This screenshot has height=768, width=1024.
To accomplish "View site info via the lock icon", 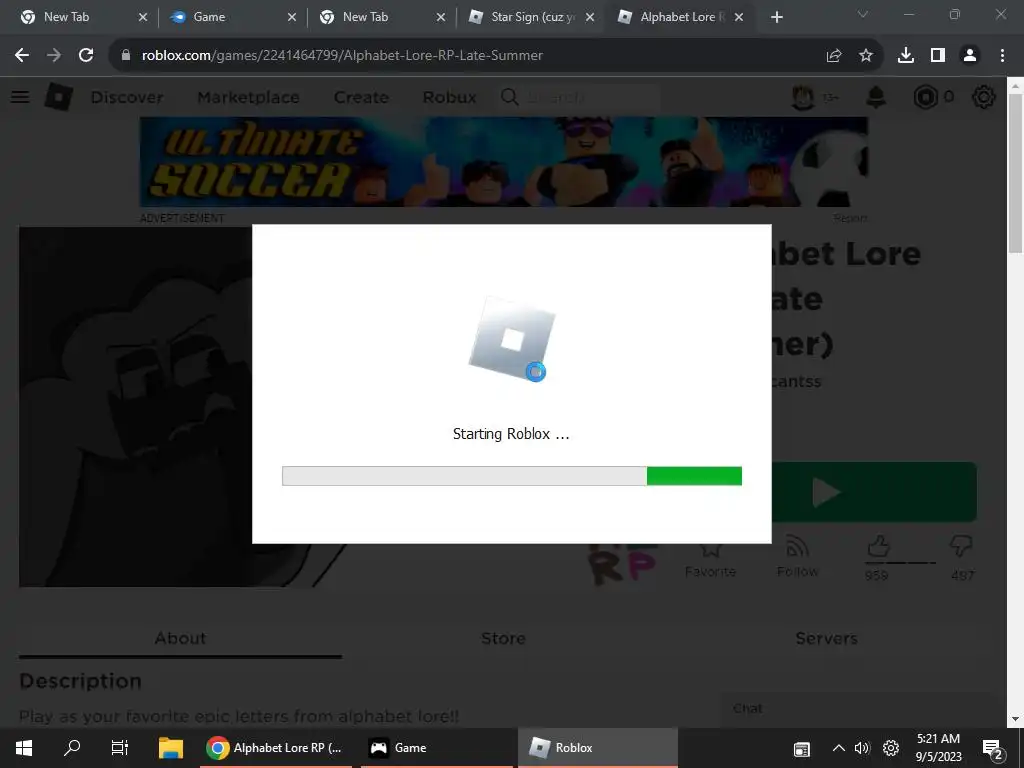I will click(126, 56).
